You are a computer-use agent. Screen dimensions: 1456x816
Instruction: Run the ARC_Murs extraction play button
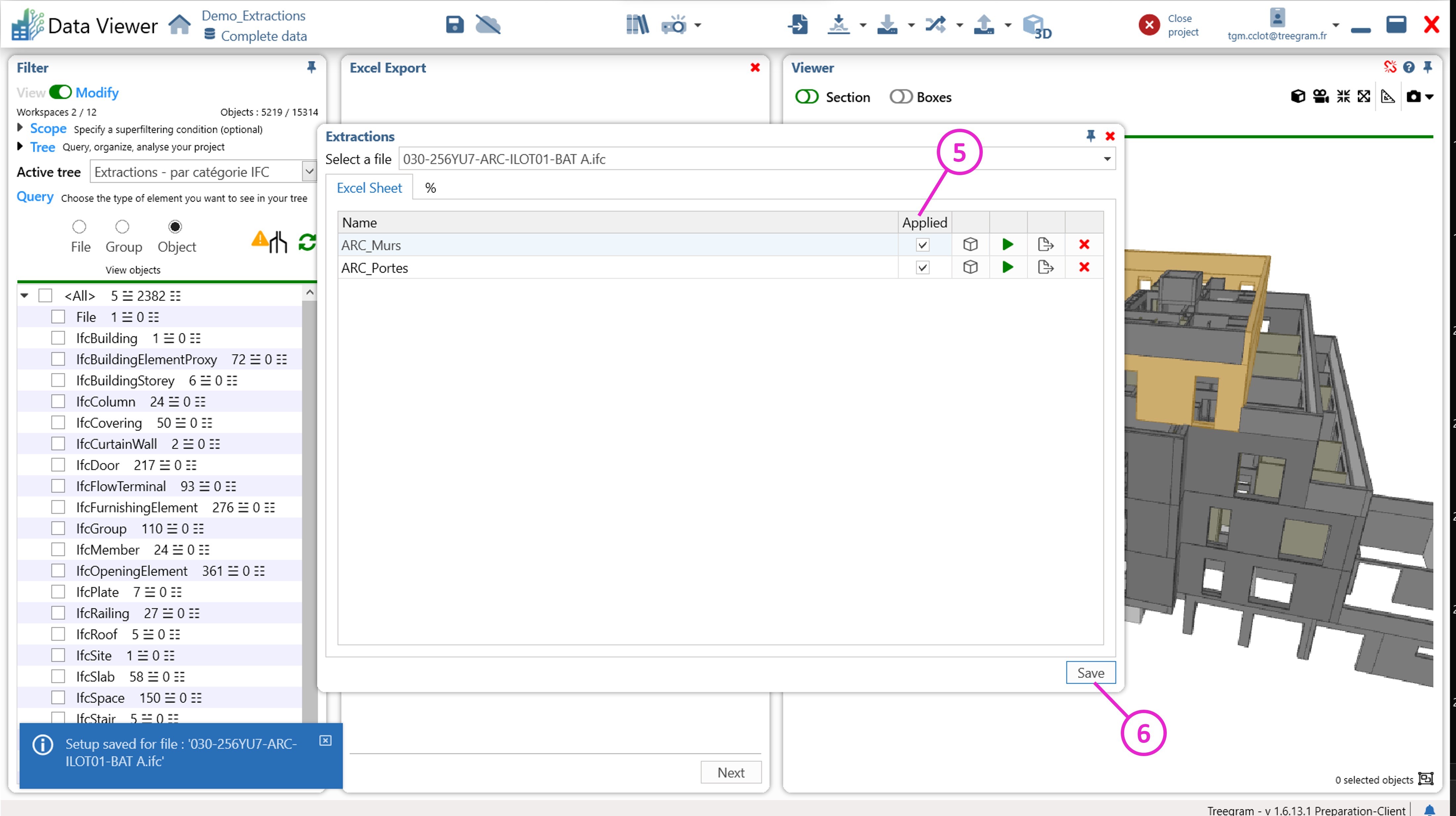click(x=1007, y=244)
